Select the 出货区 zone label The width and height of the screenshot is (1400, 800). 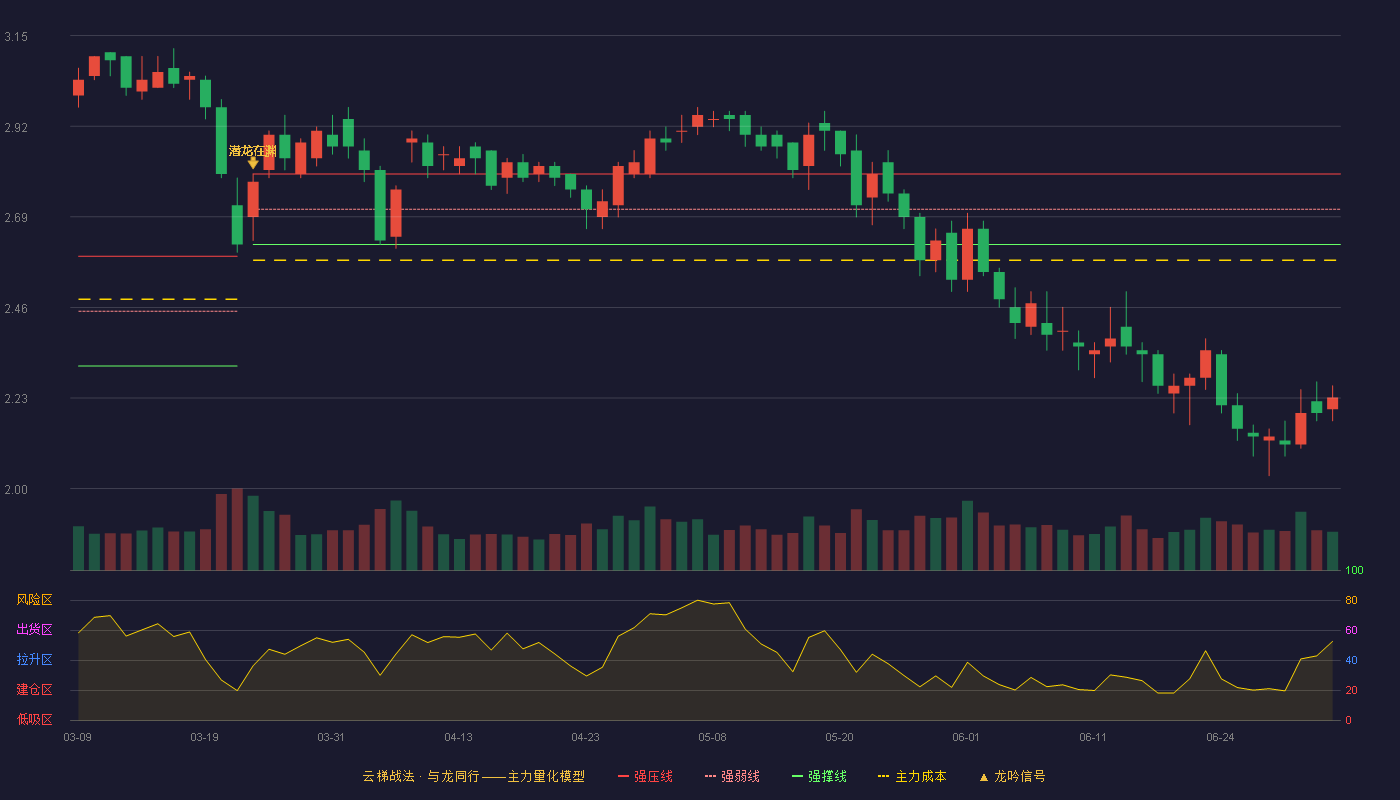point(34,630)
